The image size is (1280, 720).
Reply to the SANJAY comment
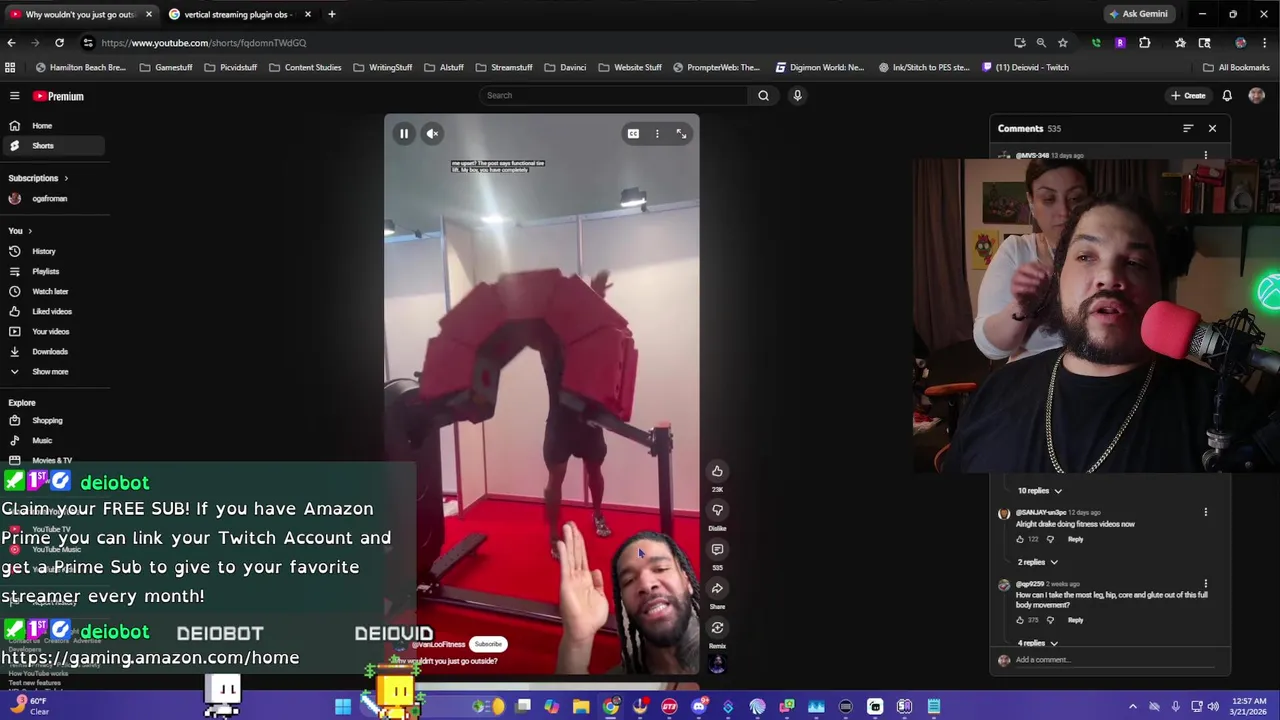(1075, 539)
